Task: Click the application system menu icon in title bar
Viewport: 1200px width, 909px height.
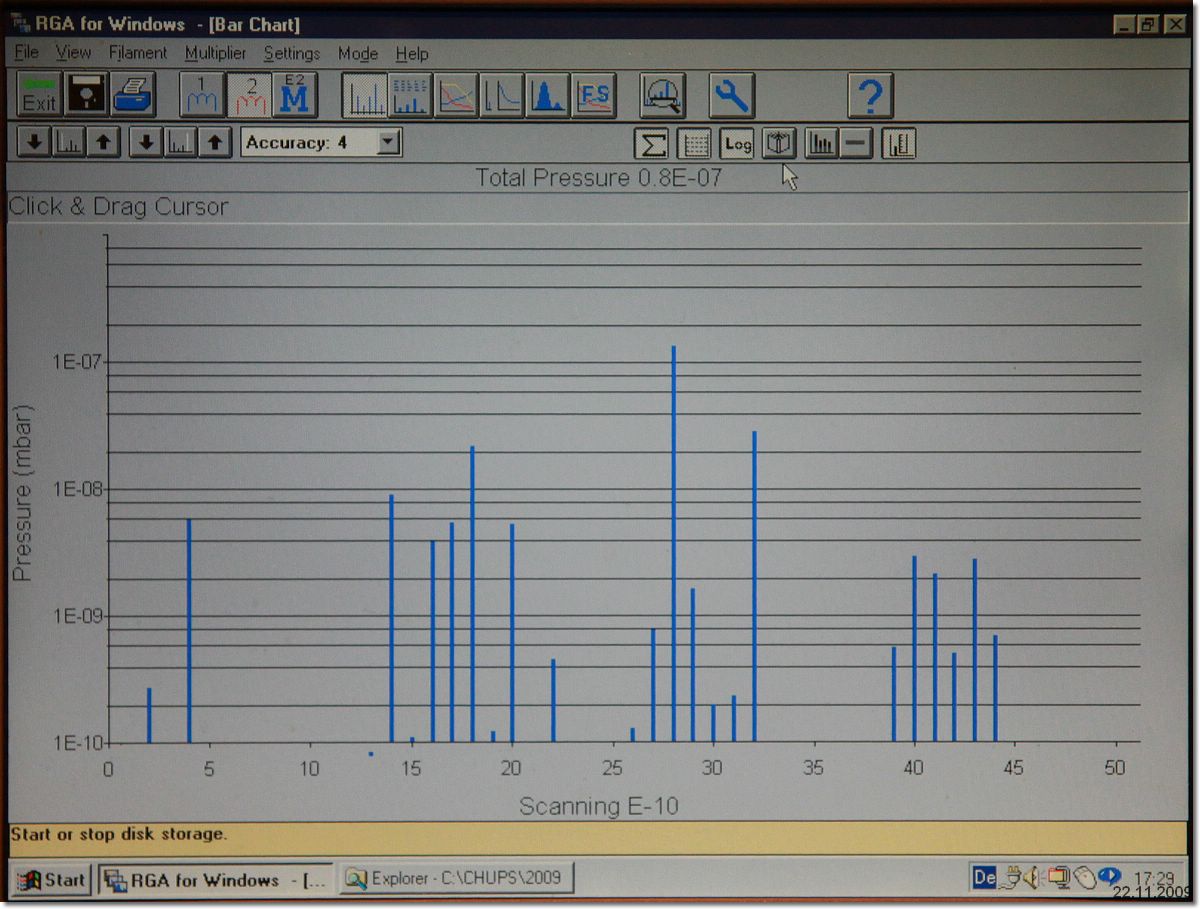Action: (19, 24)
